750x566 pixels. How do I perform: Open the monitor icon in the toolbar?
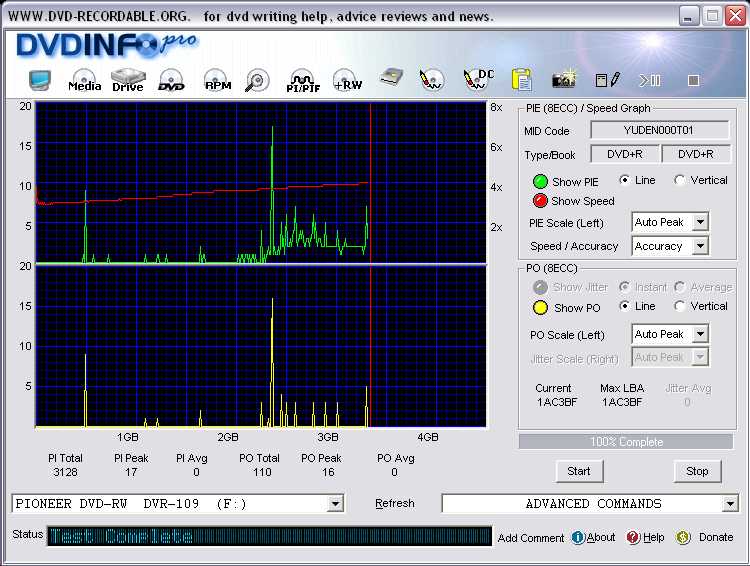(x=39, y=80)
